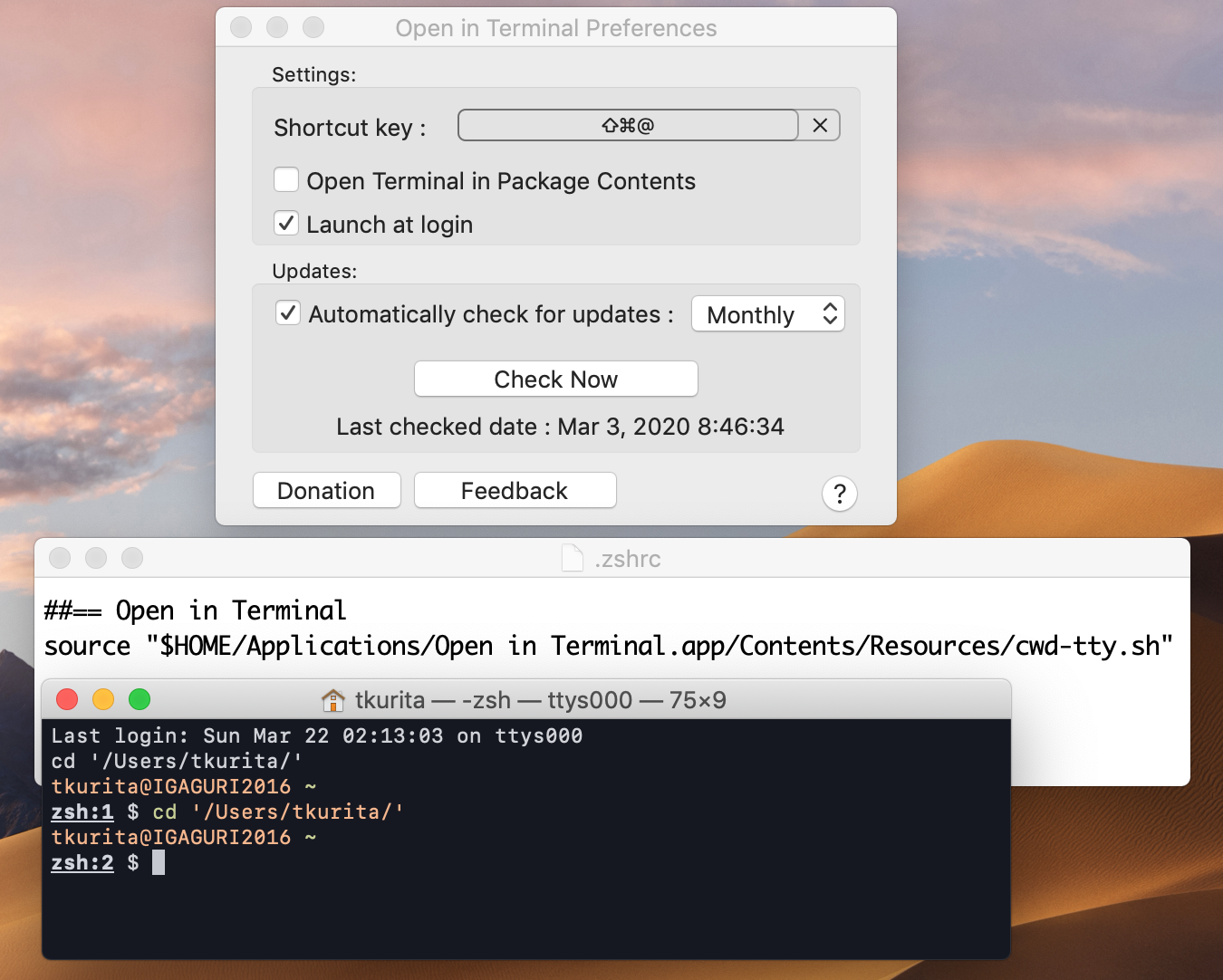Enable "Open Terminal in Package Contents"
Screen dimensions: 1223x980
coord(285,179)
